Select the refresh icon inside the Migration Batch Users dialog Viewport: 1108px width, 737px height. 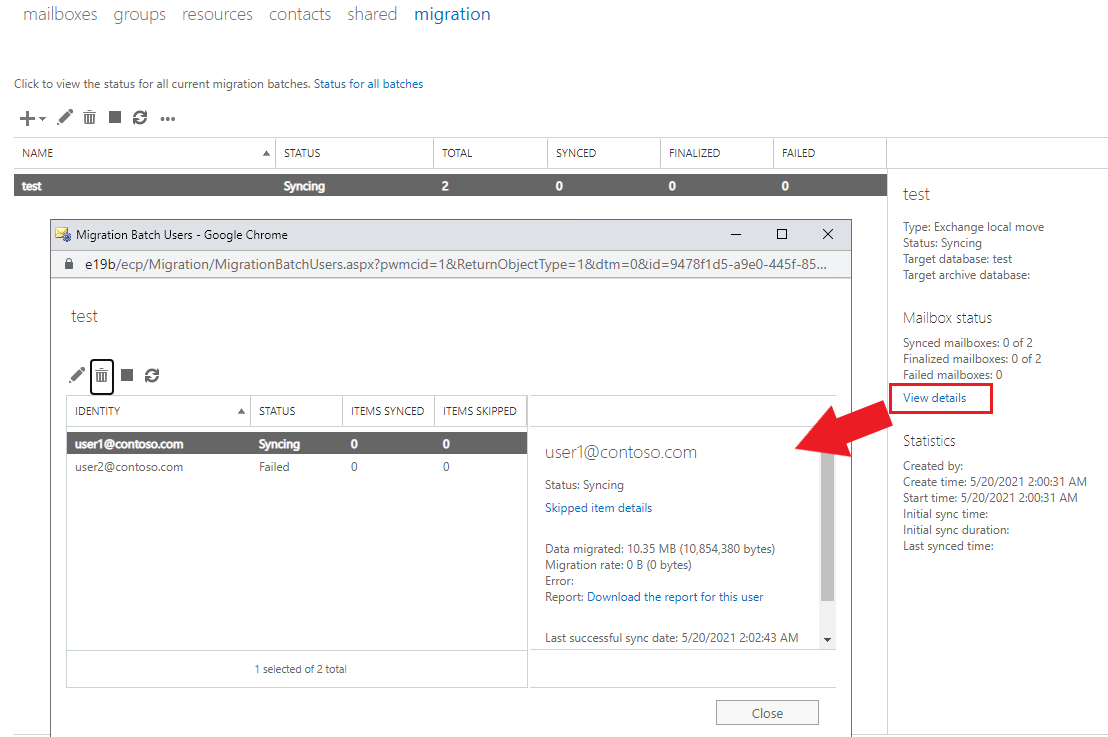tap(152, 375)
